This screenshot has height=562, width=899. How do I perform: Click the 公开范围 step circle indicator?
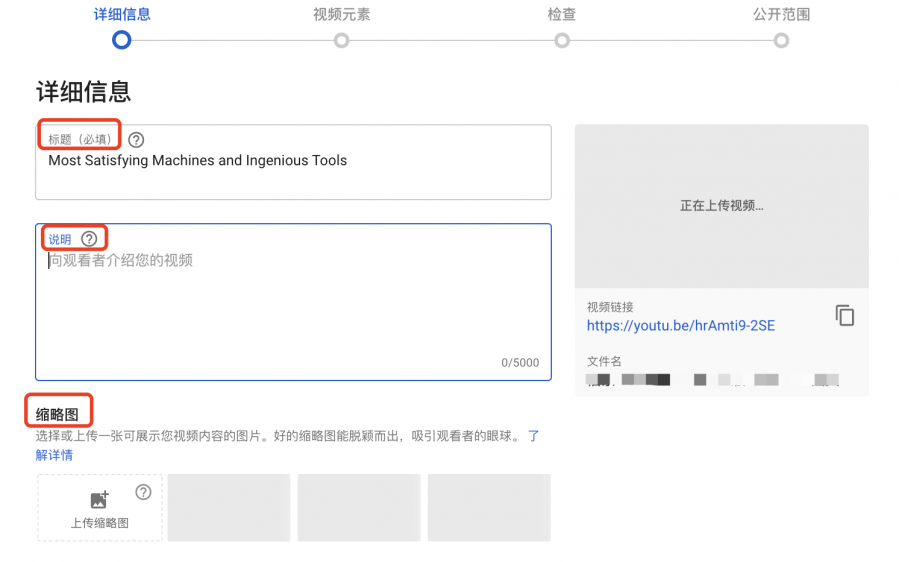781,40
